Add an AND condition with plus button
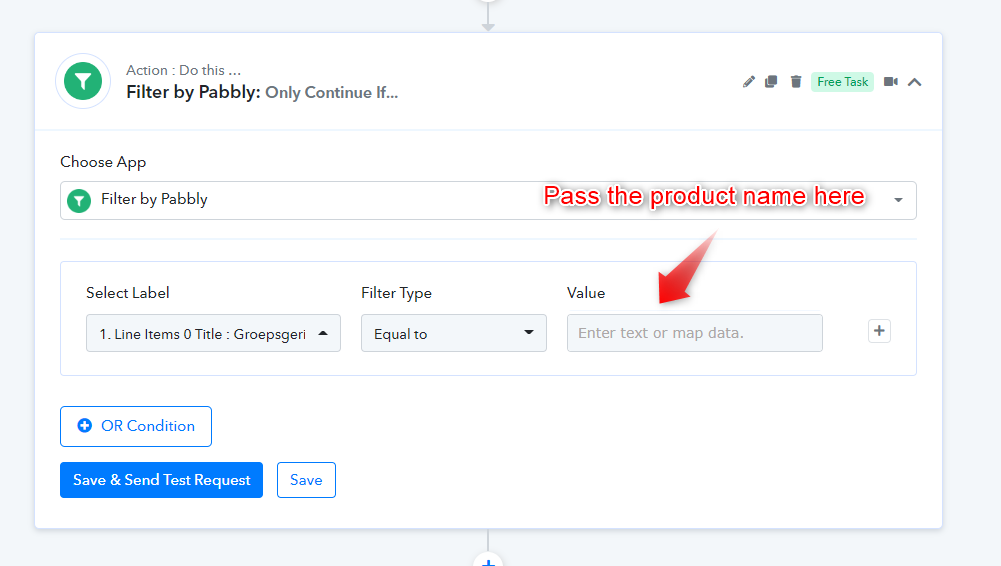 point(879,331)
